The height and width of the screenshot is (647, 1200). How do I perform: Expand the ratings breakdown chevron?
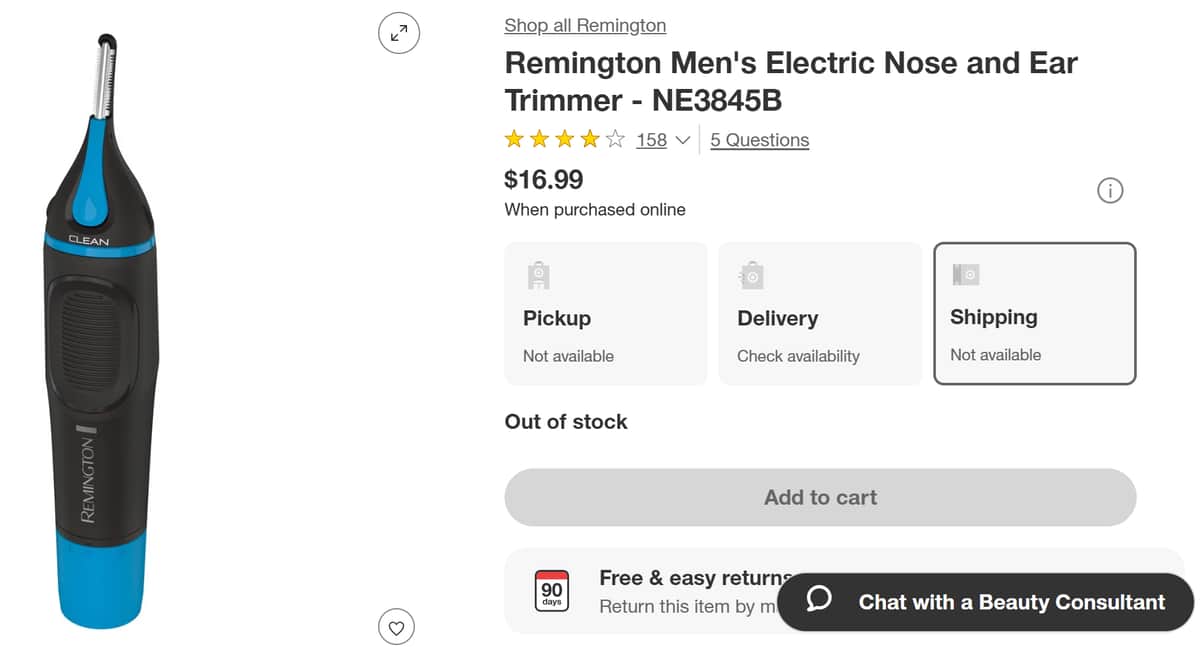click(683, 140)
